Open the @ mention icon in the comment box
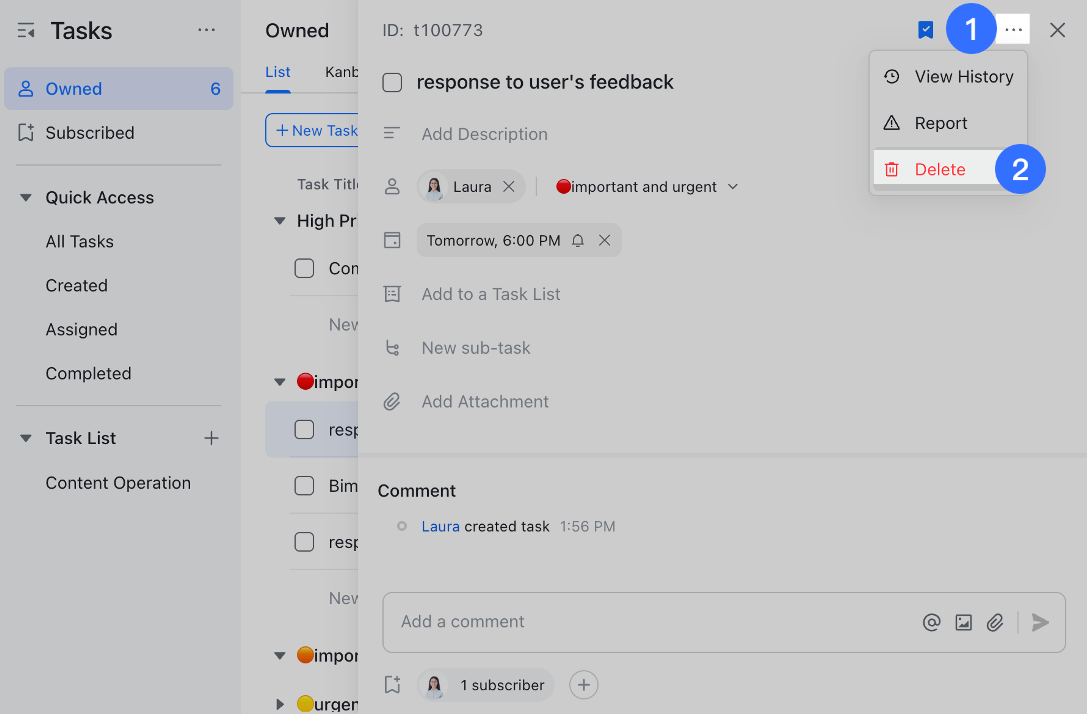 (x=931, y=622)
